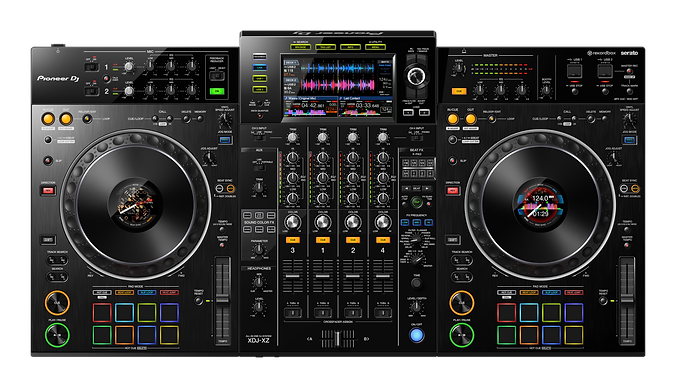Image resolution: width=676 pixels, height=388 pixels.
Task: Click the left deck TEMPO slider
Action: pos(223,299)
